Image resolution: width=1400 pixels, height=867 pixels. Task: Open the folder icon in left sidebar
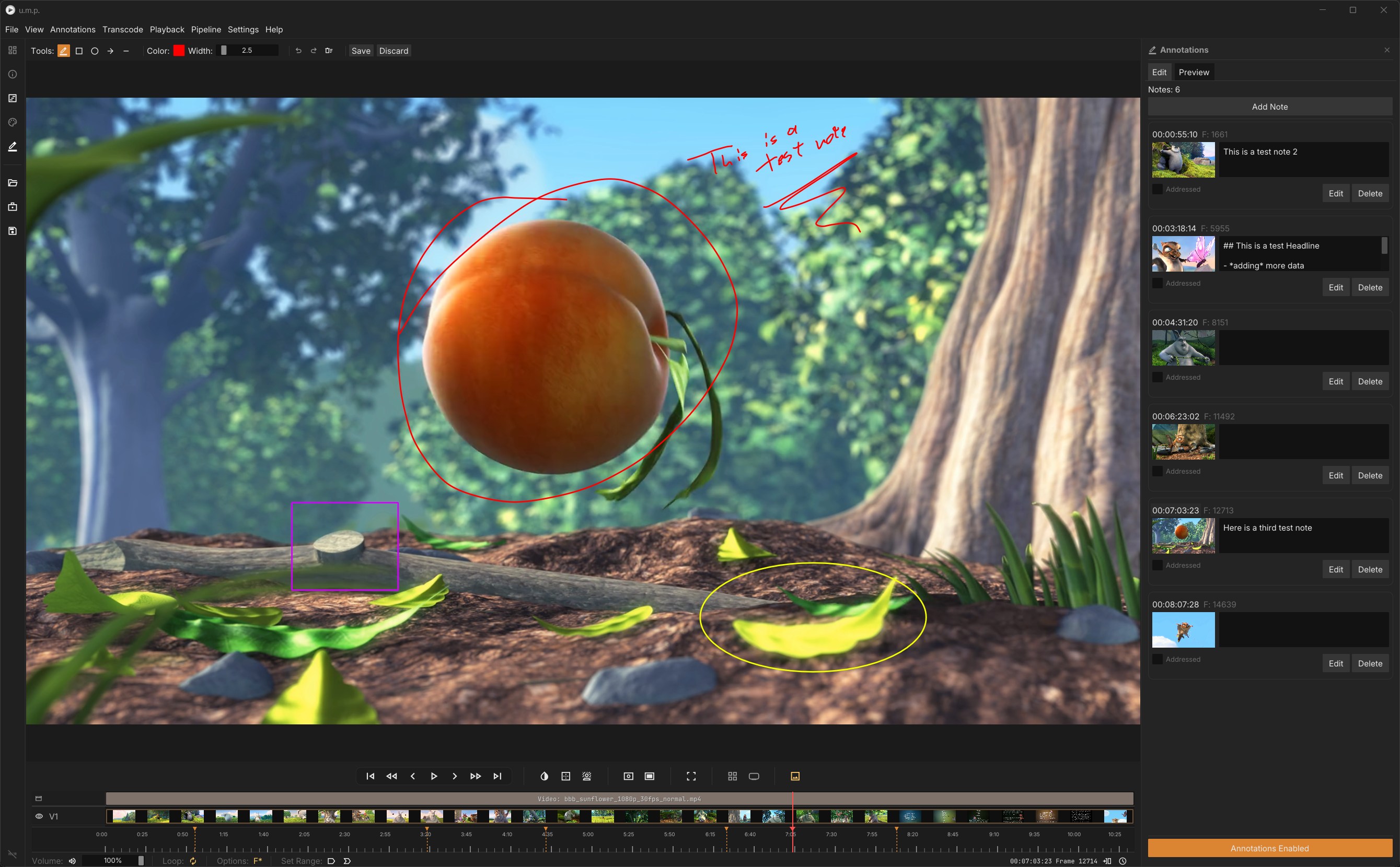[13, 183]
